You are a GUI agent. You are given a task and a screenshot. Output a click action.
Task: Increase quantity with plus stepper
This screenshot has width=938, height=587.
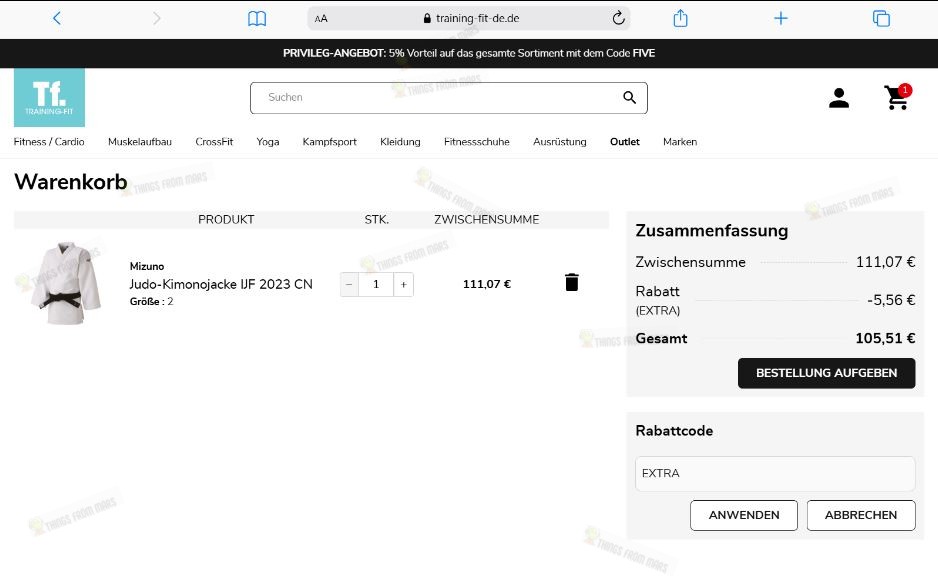(x=403, y=284)
